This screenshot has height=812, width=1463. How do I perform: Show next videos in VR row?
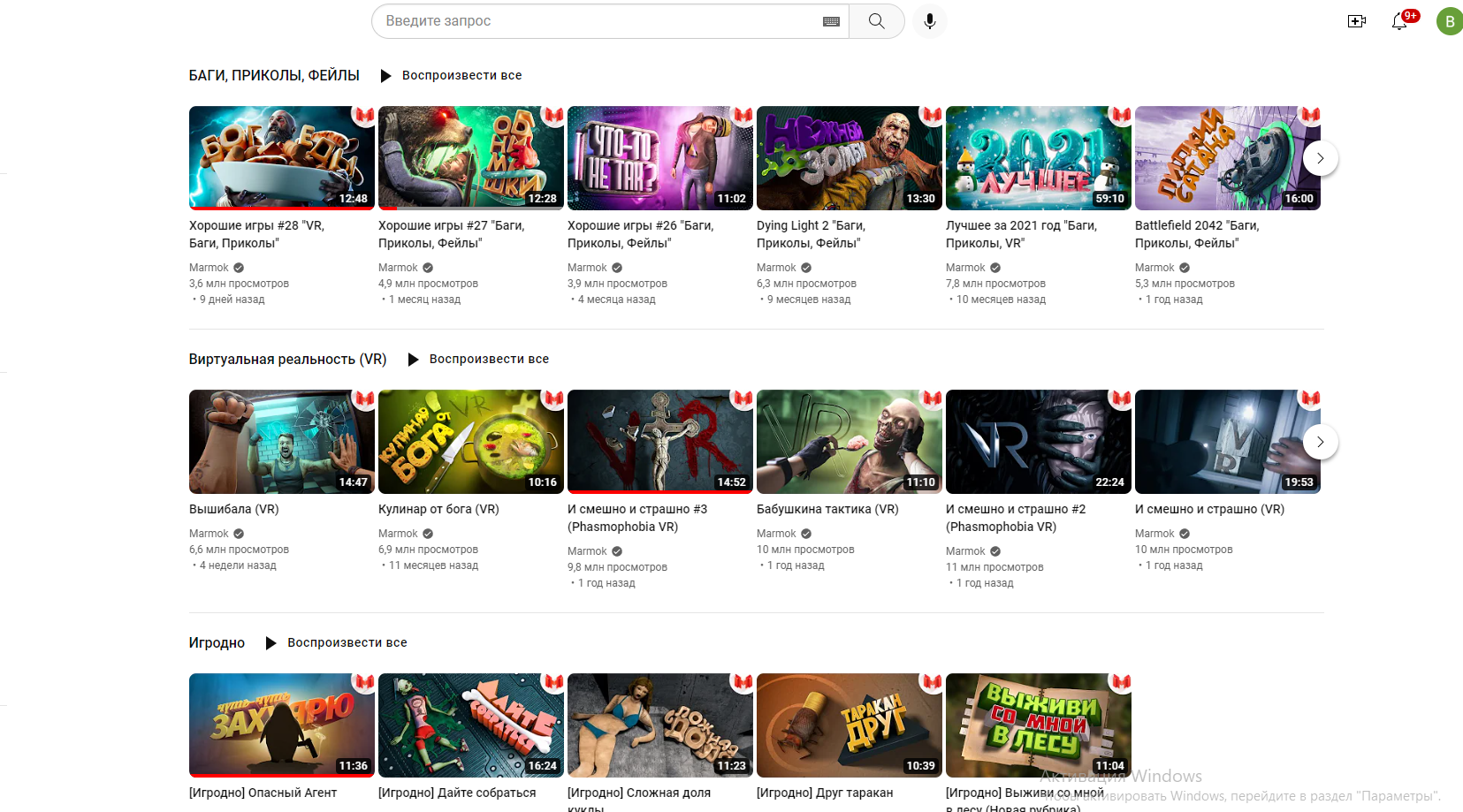[1320, 442]
